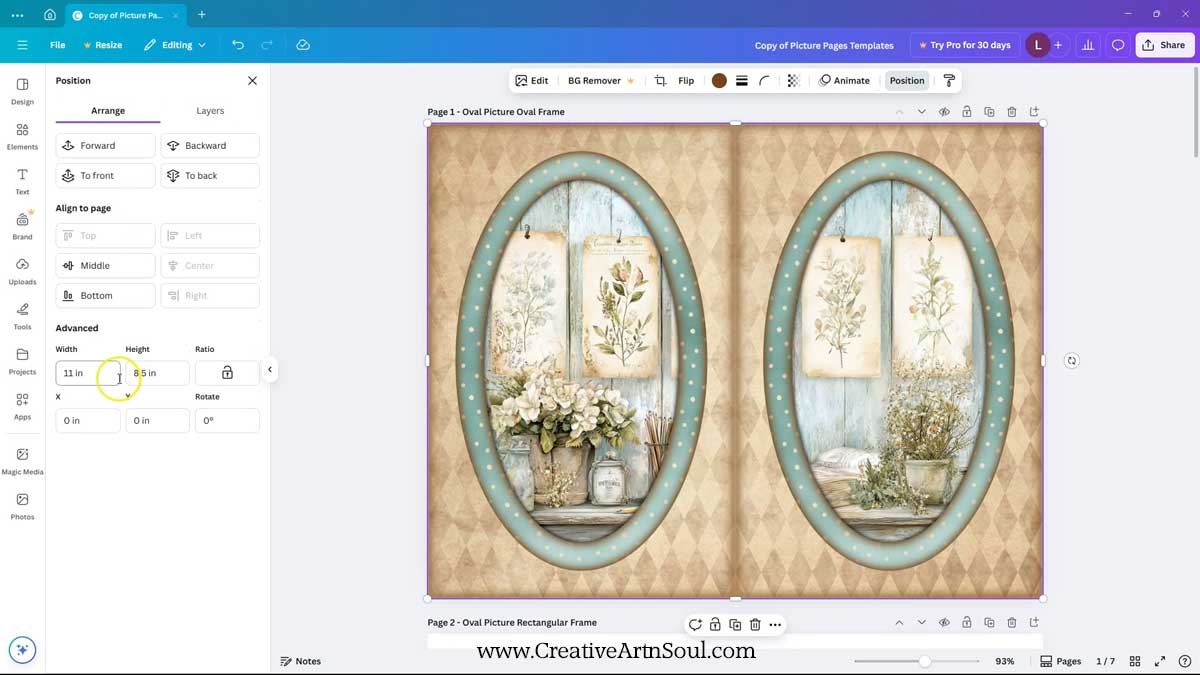The height and width of the screenshot is (675, 1200).
Task: Open the Resize menu
Action: click(x=103, y=45)
